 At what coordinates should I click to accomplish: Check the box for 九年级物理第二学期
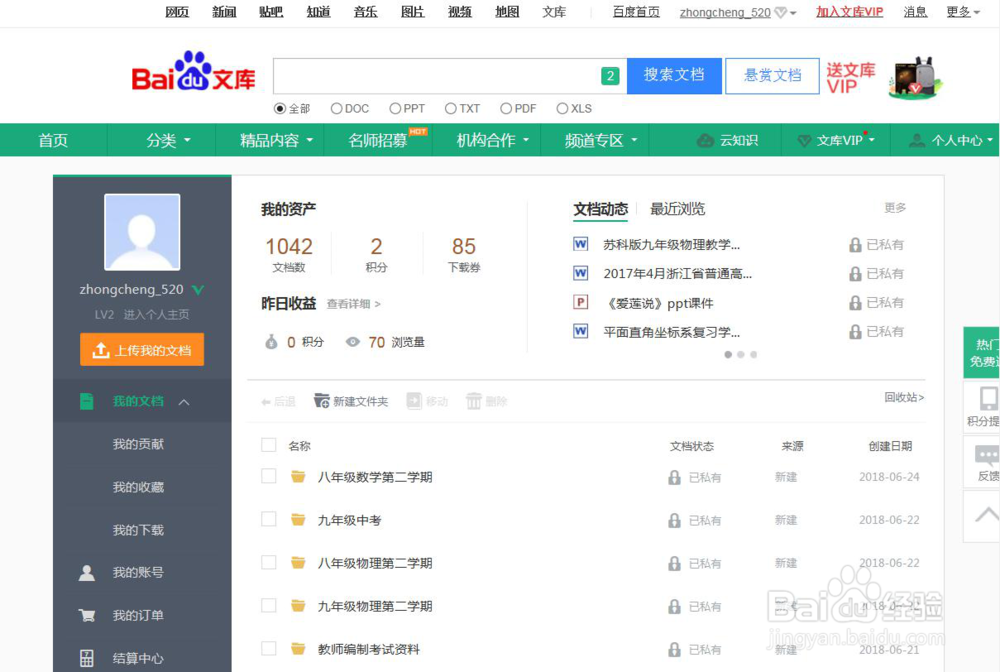point(268,605)
